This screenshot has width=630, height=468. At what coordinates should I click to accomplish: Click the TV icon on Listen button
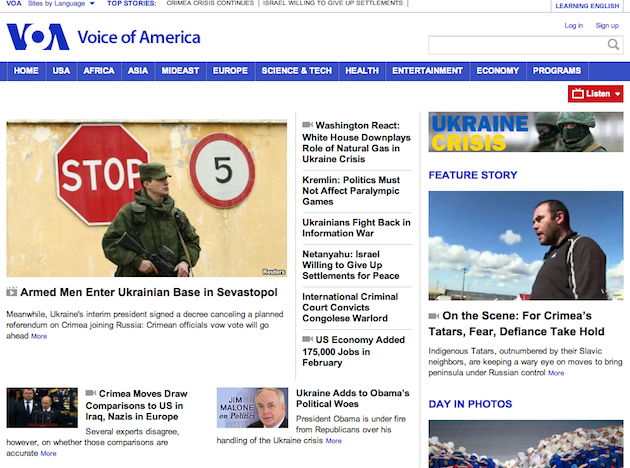[578, 94]
